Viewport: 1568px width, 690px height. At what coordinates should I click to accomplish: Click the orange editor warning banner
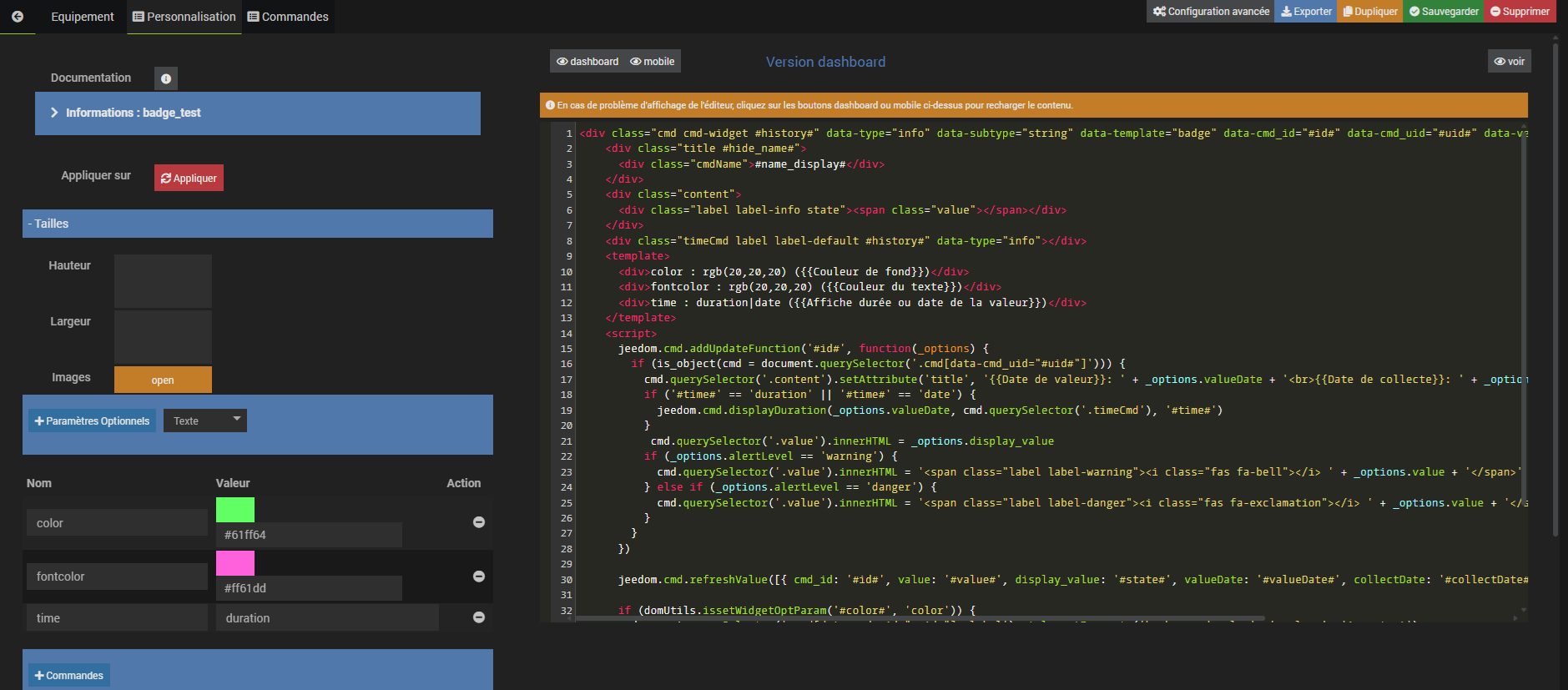(1034, 105)
